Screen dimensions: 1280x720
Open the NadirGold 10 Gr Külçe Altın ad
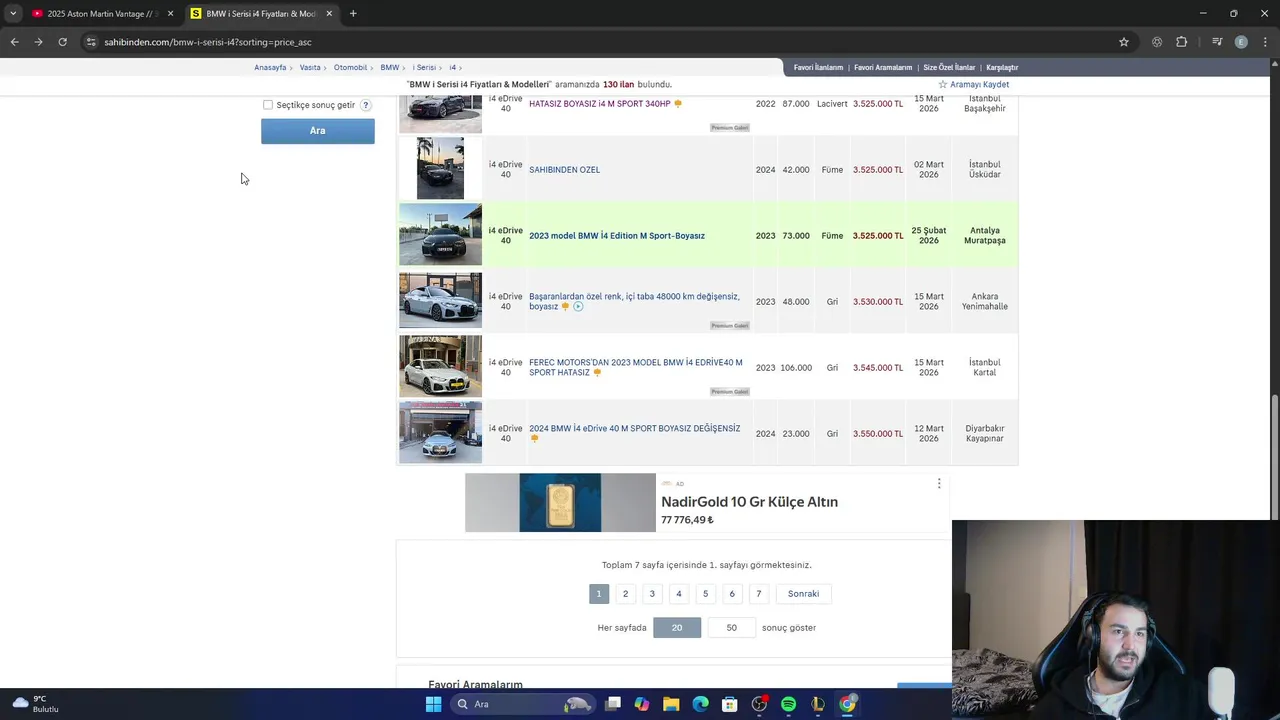point(749,502)
